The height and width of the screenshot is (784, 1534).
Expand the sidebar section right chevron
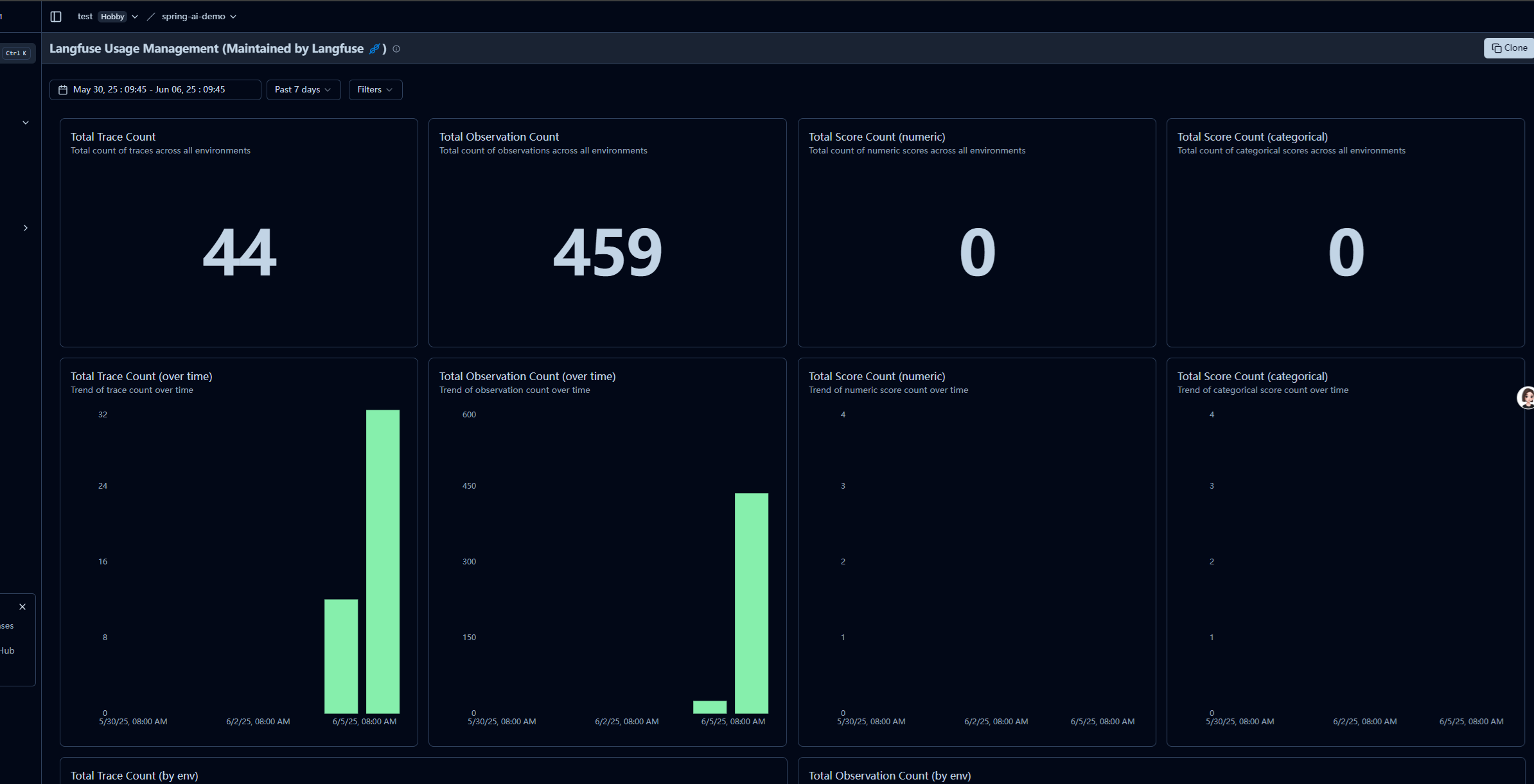click(x=26, y=228)
